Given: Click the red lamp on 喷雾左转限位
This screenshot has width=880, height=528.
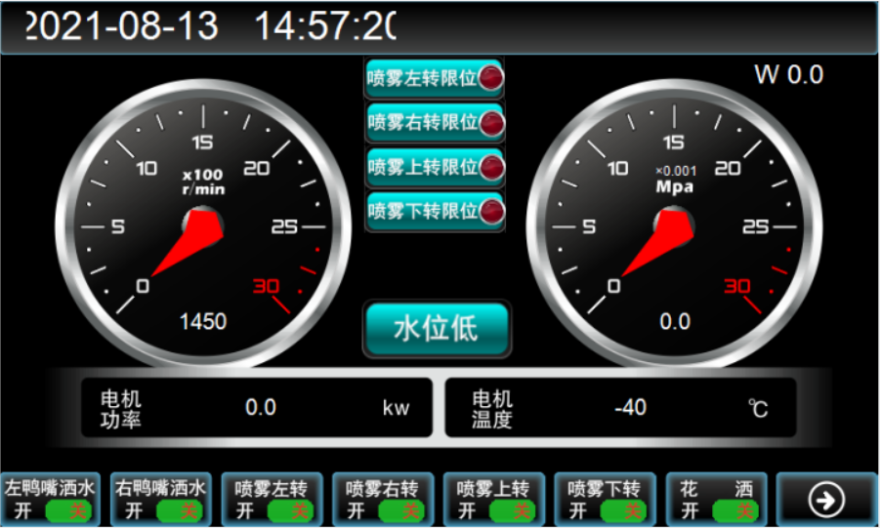Looking at the screenshot, I should click(491, 78).
